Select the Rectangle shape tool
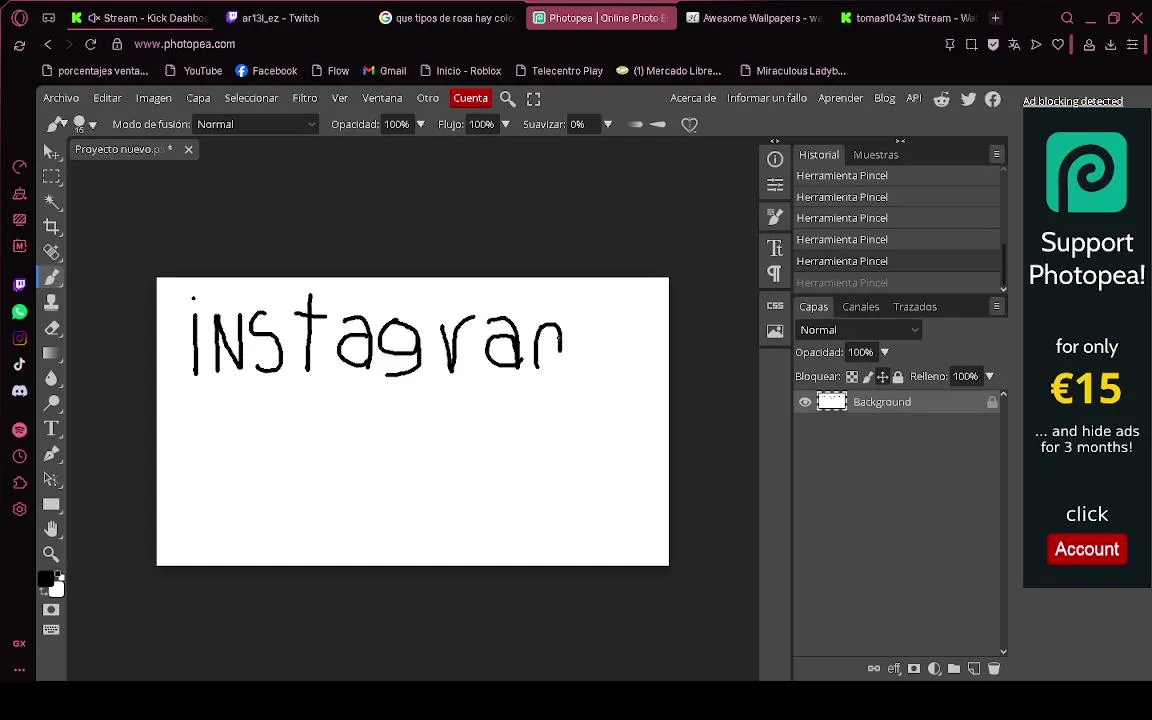Image resolution: width=1152 pixels, height=720 pixels. (x=51, y=504)
